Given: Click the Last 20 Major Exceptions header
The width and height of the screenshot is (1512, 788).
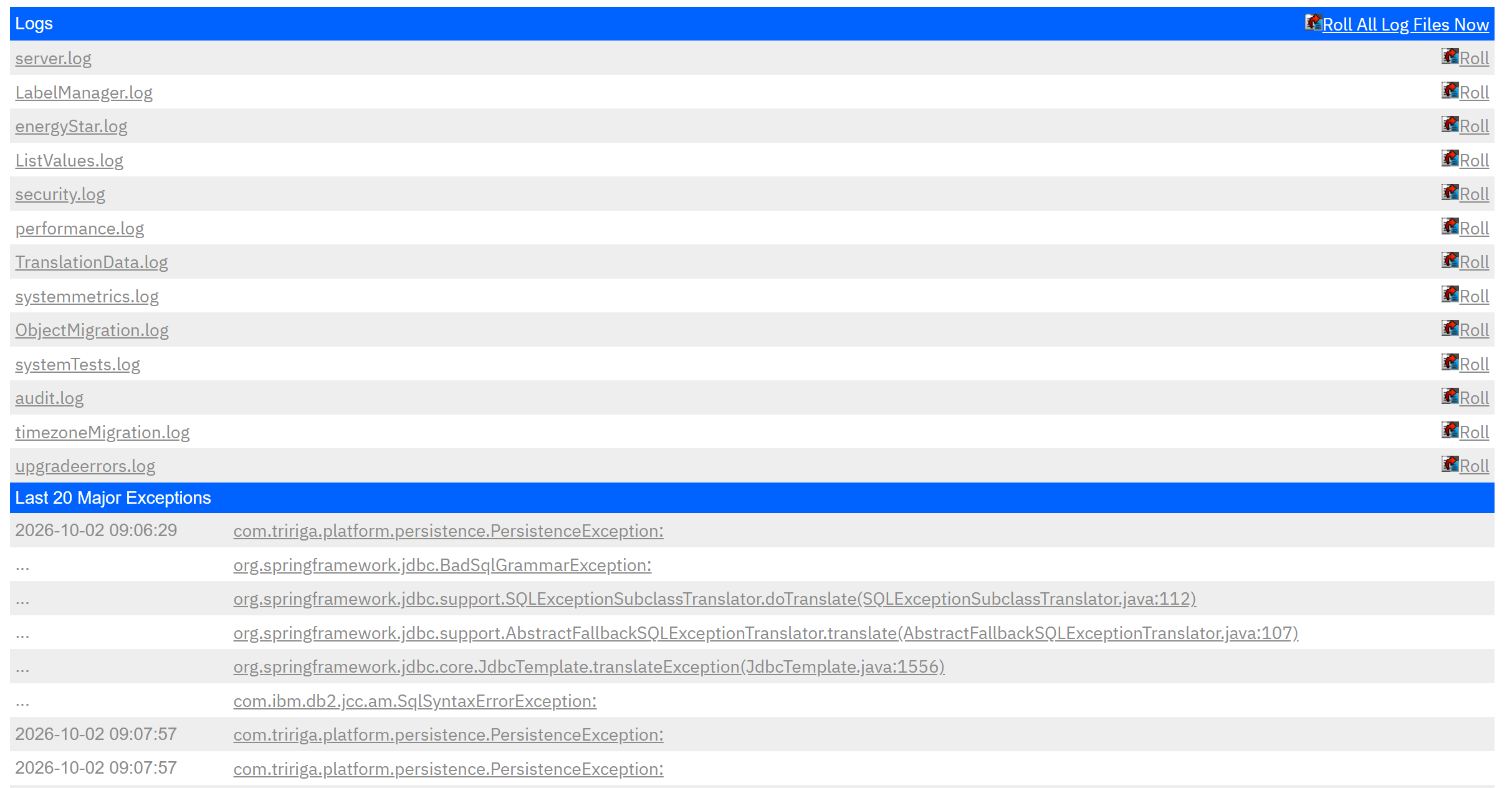Looking at the screenshot, I should coord(113,497).
